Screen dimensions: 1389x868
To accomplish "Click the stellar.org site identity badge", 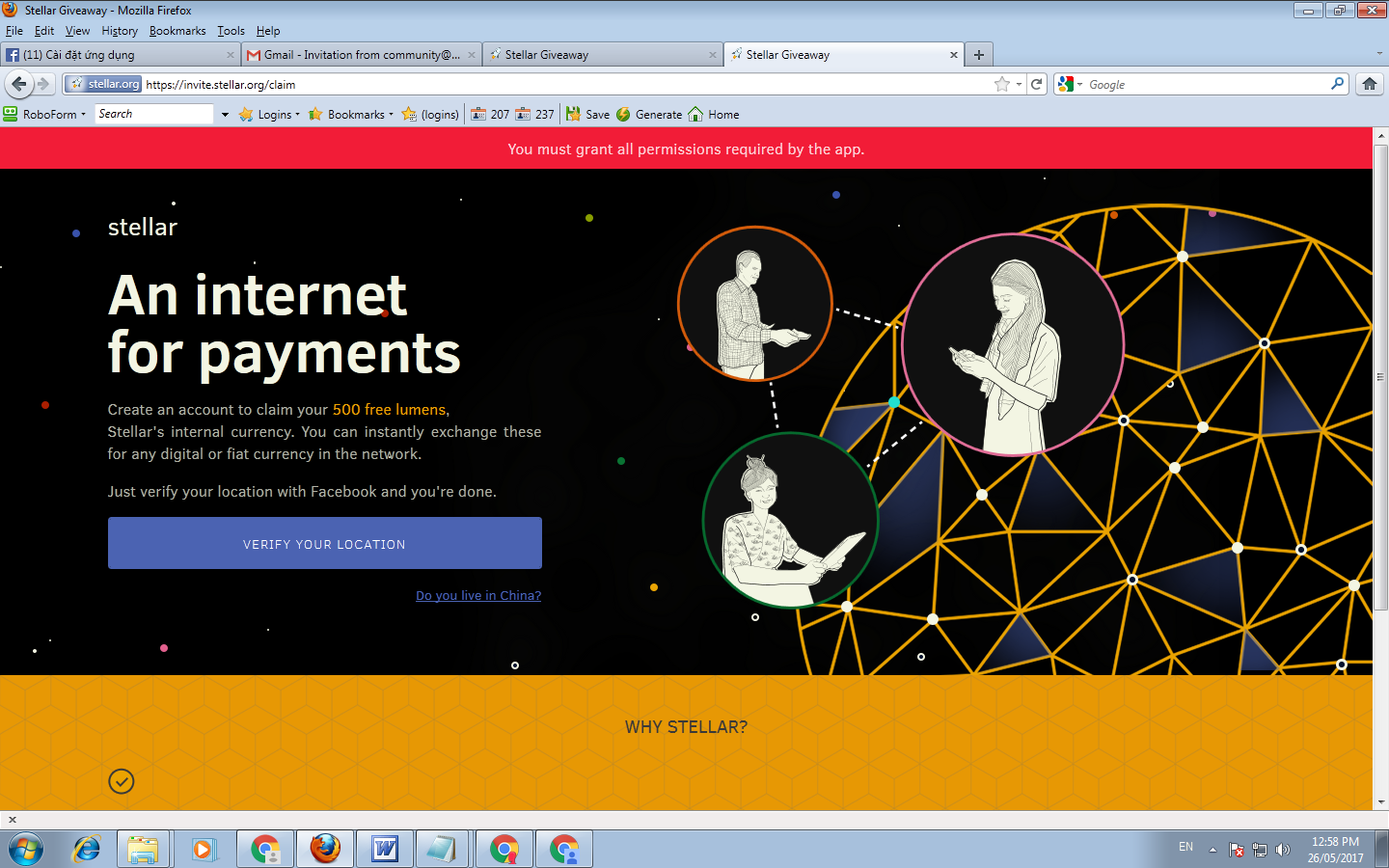I will click(x=105, y=84).
